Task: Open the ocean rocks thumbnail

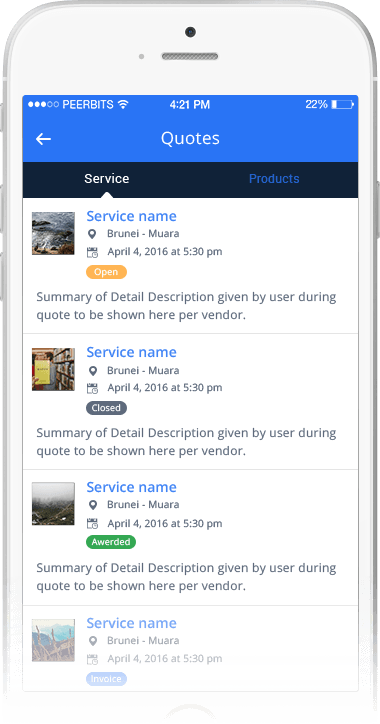Action: pos(53,233)
